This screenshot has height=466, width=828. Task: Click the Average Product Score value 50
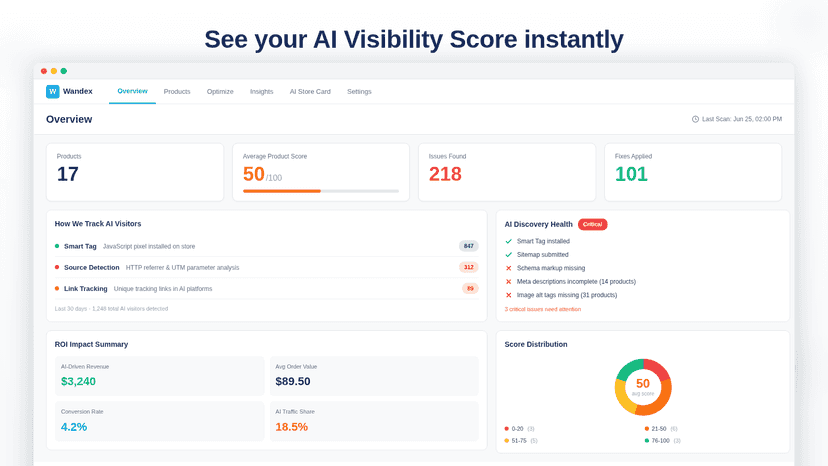[x=253, y=174]
